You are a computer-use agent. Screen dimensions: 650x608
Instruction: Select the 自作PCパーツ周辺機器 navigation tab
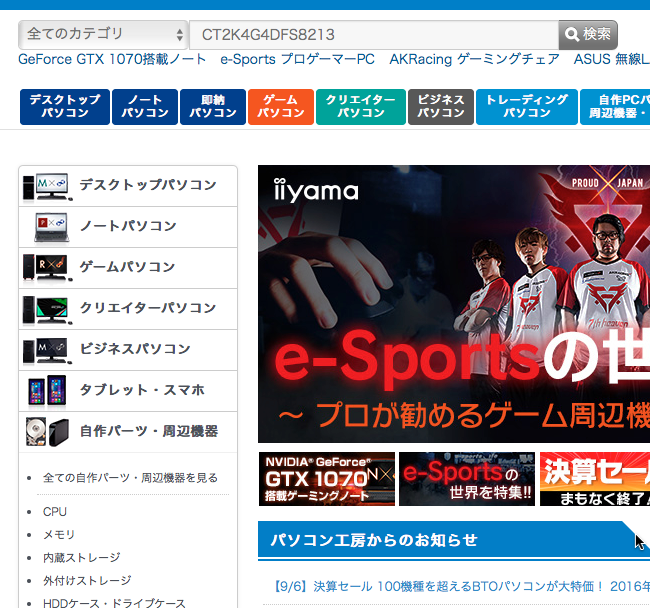[x=615, y=107]
